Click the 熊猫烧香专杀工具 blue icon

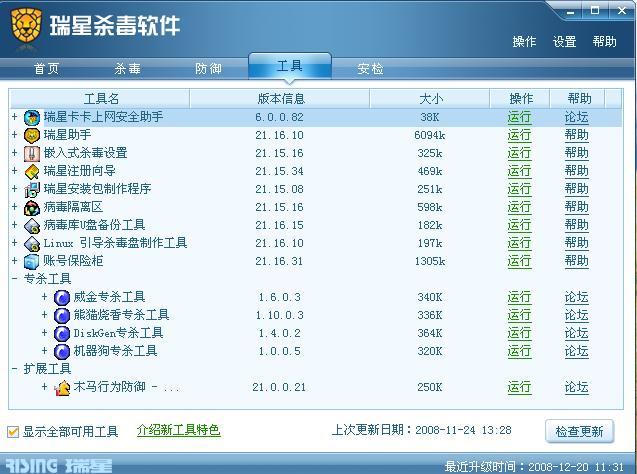pyautogui.click(x=62, y=316)
